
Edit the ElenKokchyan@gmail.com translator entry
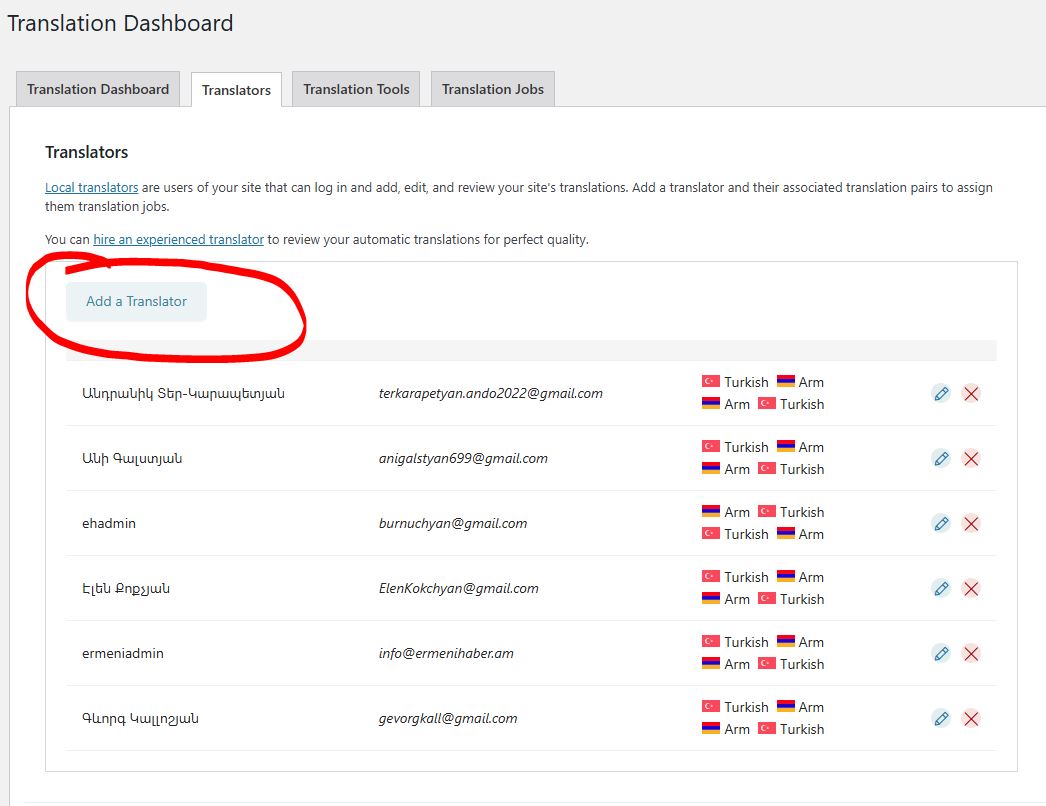point(940,588)
